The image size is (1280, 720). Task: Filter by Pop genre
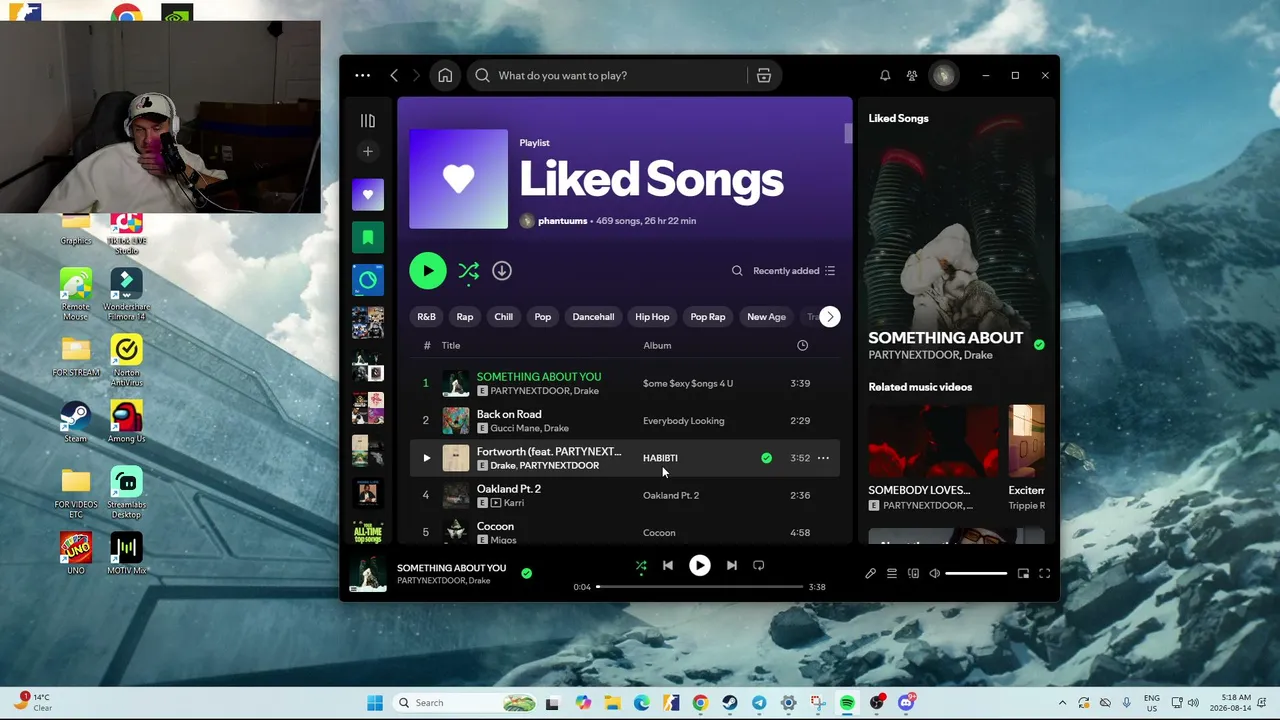pyautogui.click(x=543, y=317)
